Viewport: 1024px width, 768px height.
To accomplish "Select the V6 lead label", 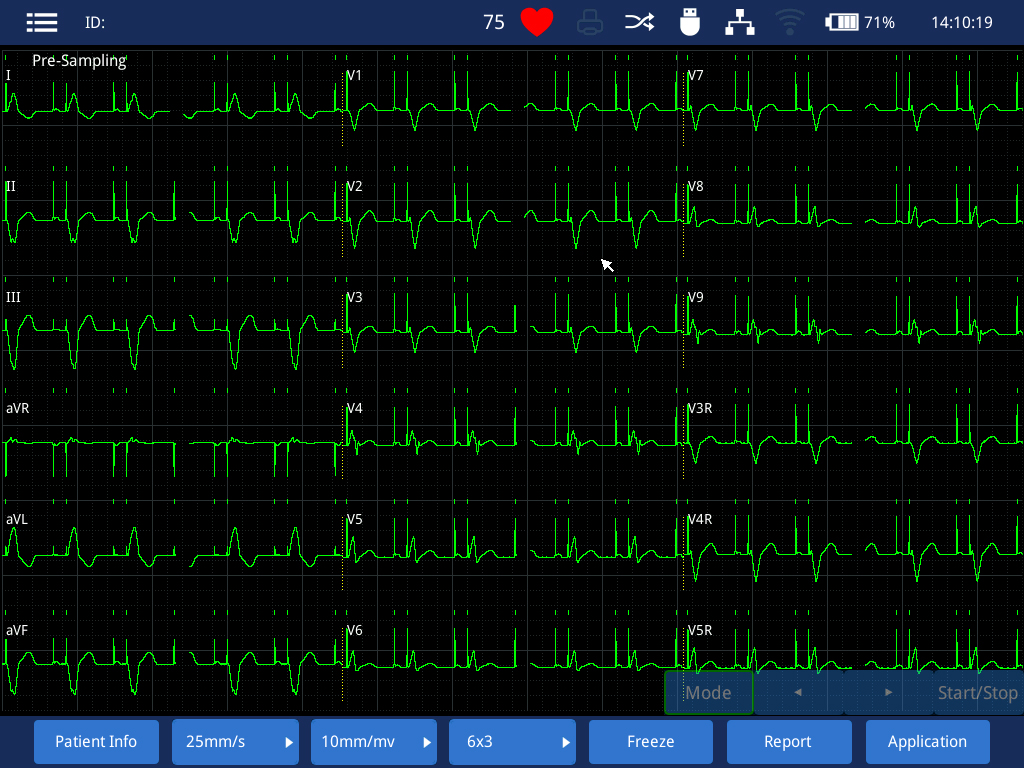I will pyautogui.click(x=354, y=630).
